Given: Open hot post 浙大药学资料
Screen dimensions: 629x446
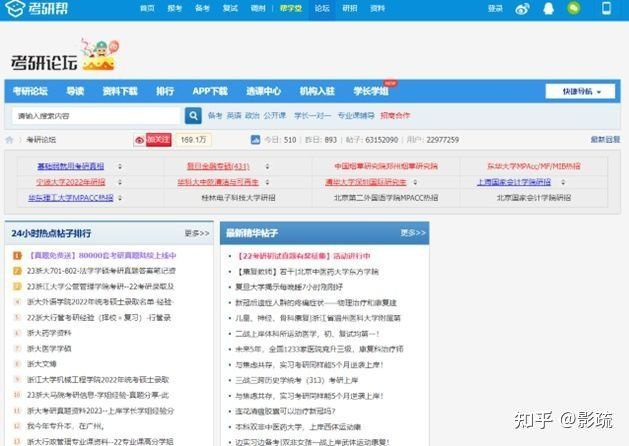Looking at the screenshot, I should (x=49, y=333).
